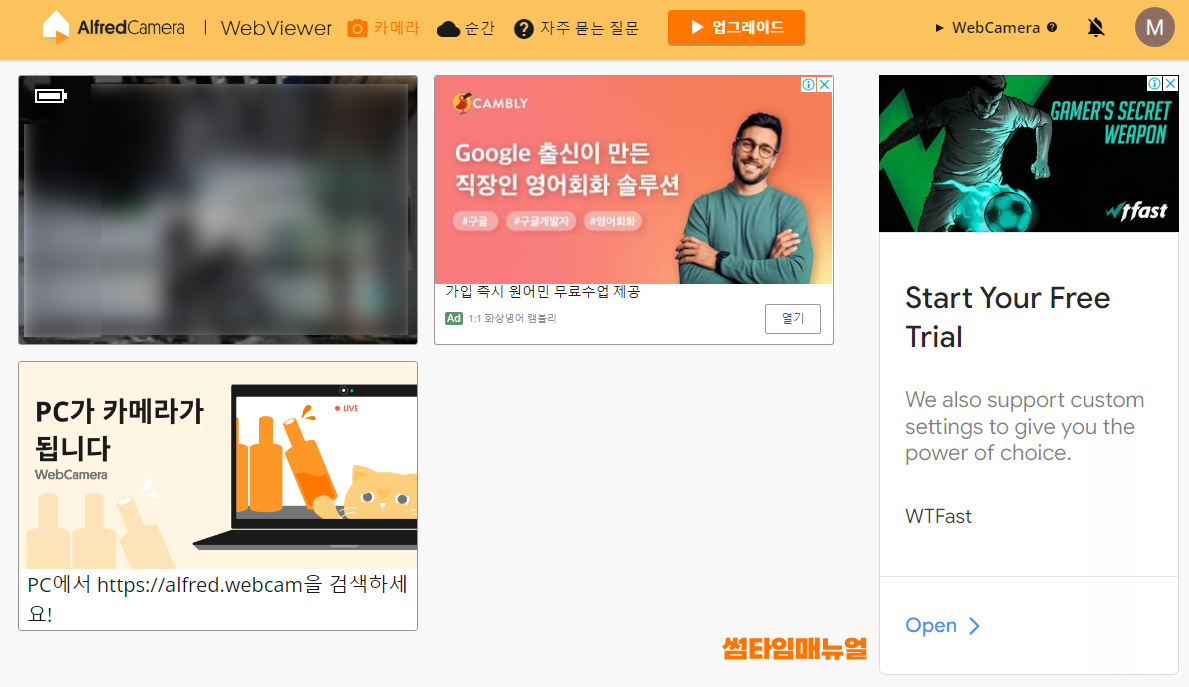Image resolution: width=1189 pixels, height=687 pixels.
Task: Open the 순간 moments tab
Action: point(466,28)
